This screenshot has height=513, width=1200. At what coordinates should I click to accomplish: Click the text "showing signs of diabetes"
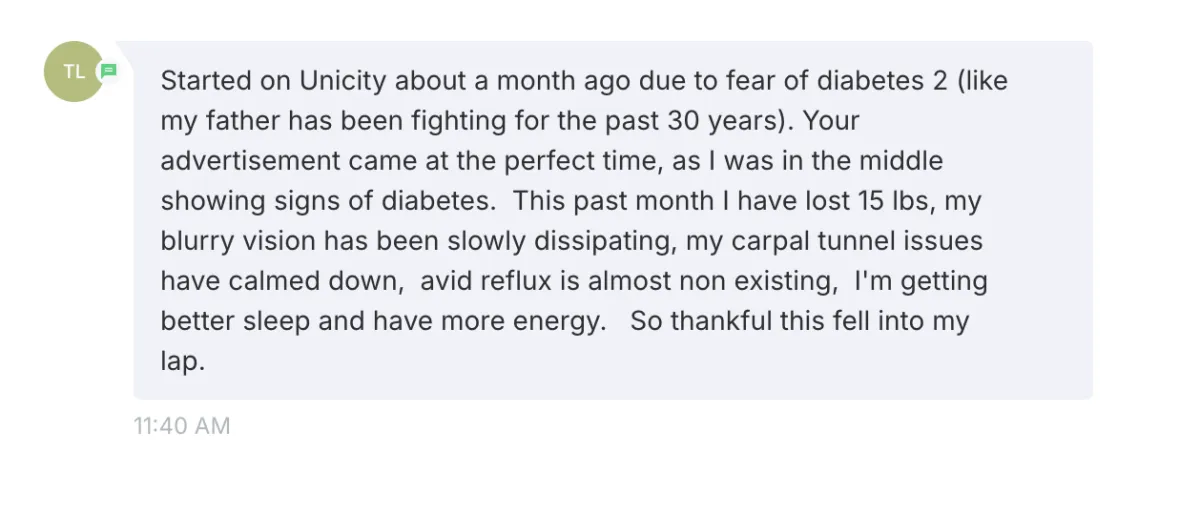coord(327,201)
